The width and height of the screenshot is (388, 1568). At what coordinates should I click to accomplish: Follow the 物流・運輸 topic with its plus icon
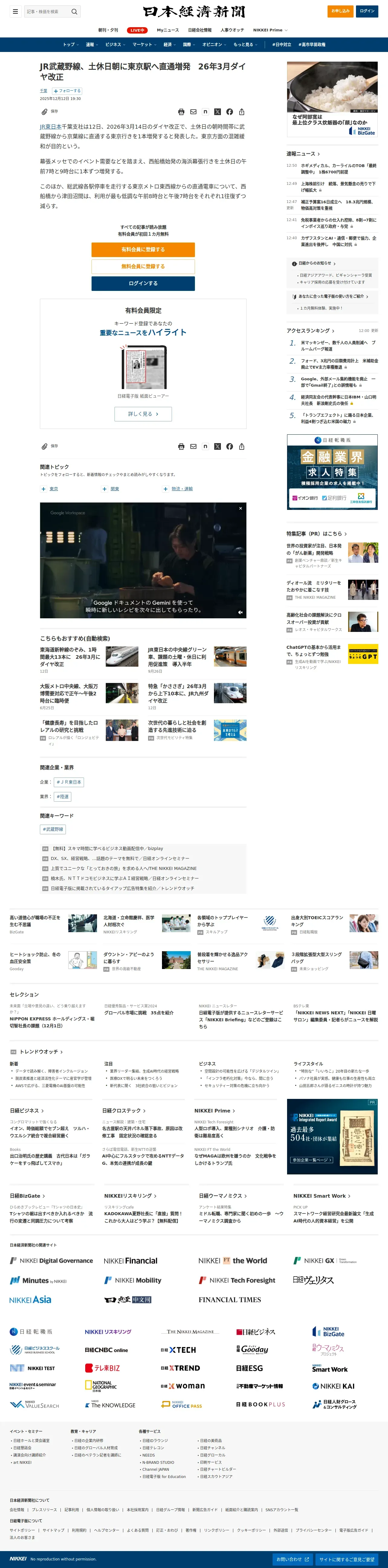pos(165,489)
